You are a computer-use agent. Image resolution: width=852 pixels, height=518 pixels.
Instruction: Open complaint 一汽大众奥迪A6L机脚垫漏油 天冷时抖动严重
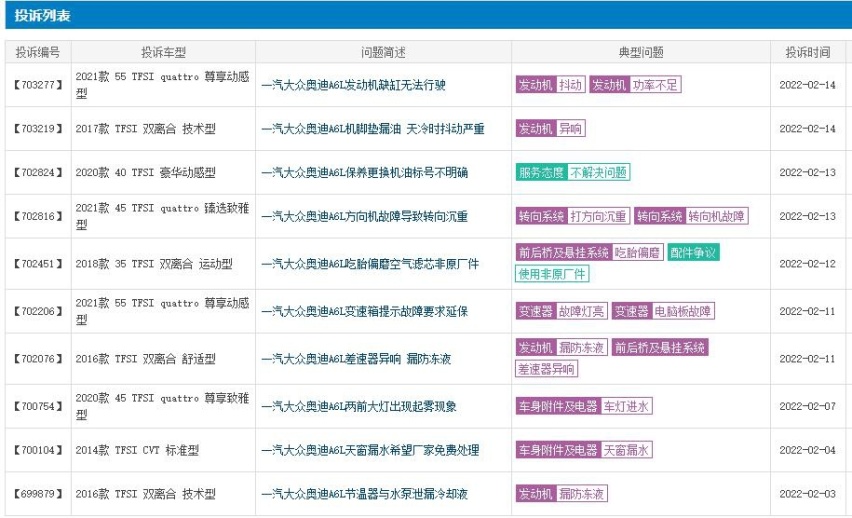(x=373, y=129)
